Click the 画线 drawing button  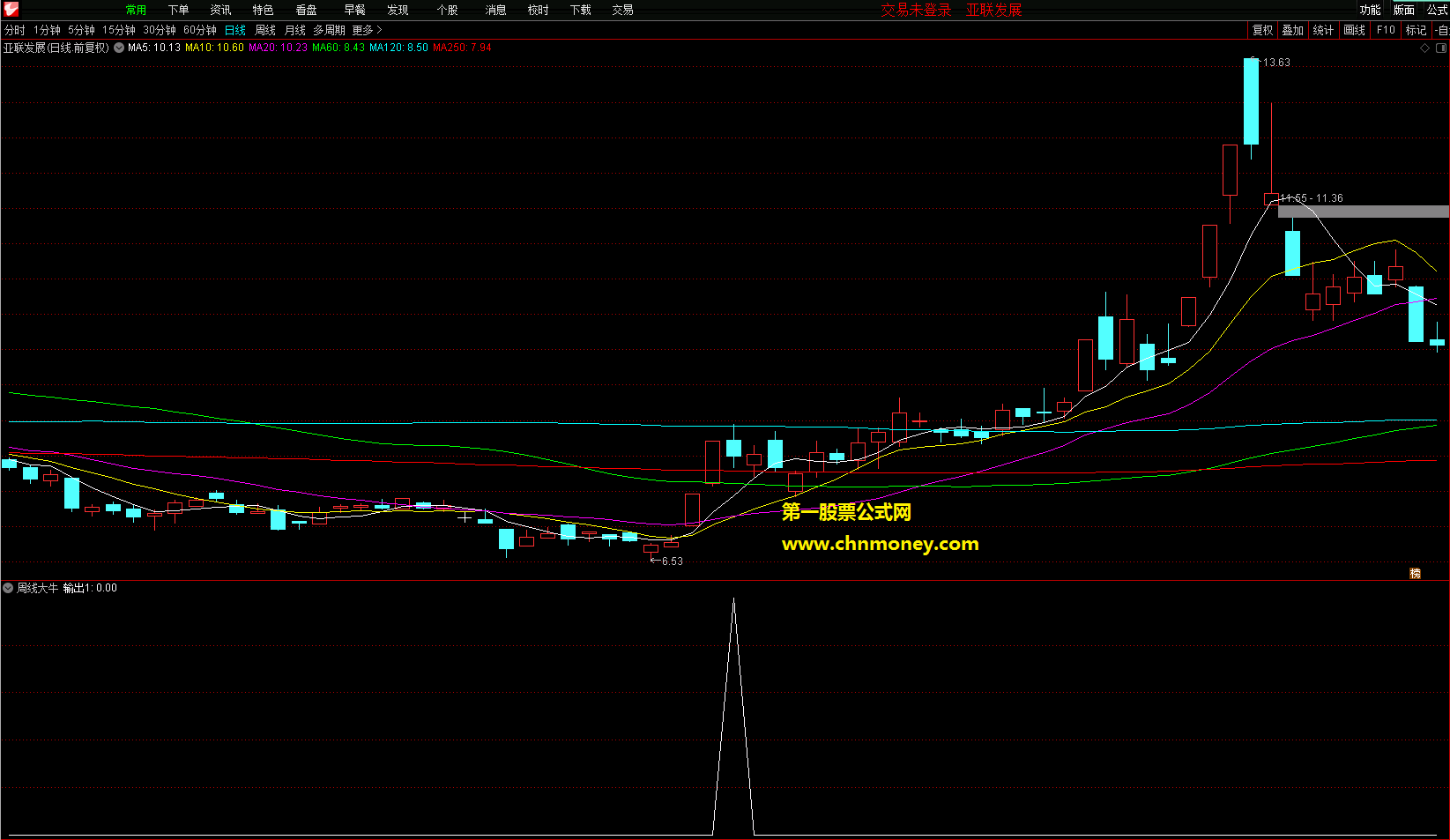pos(1354,30)
